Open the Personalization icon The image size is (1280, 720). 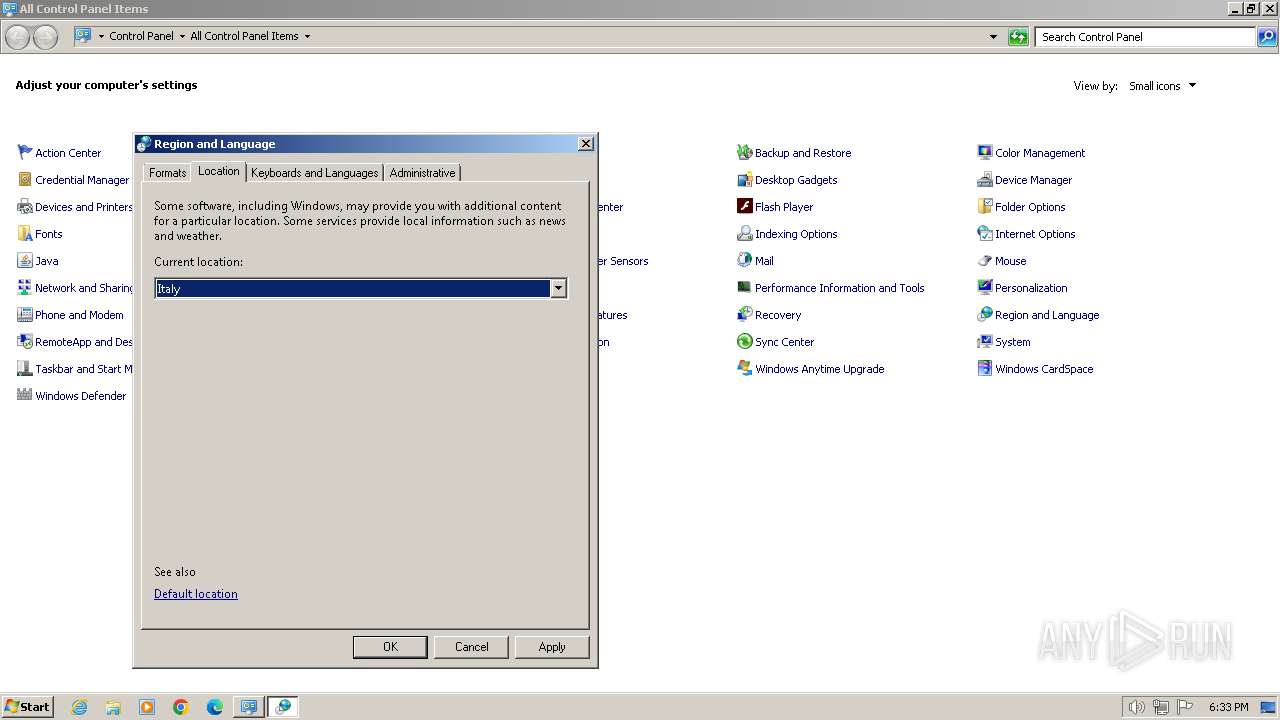tap(985, 287)
